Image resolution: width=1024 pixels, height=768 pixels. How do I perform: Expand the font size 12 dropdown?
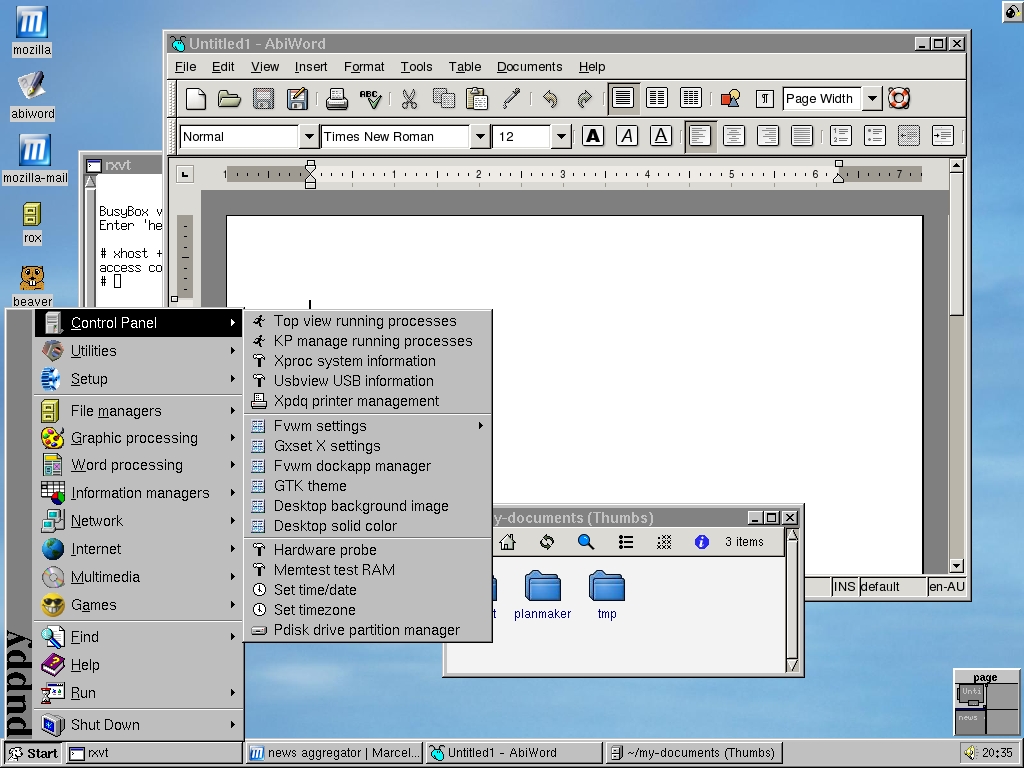(x=561, y=136)
